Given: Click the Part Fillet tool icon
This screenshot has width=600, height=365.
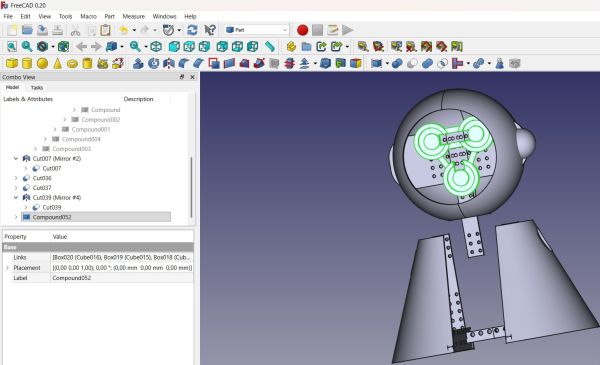Looking at the screenshot, I should (184, 64).
